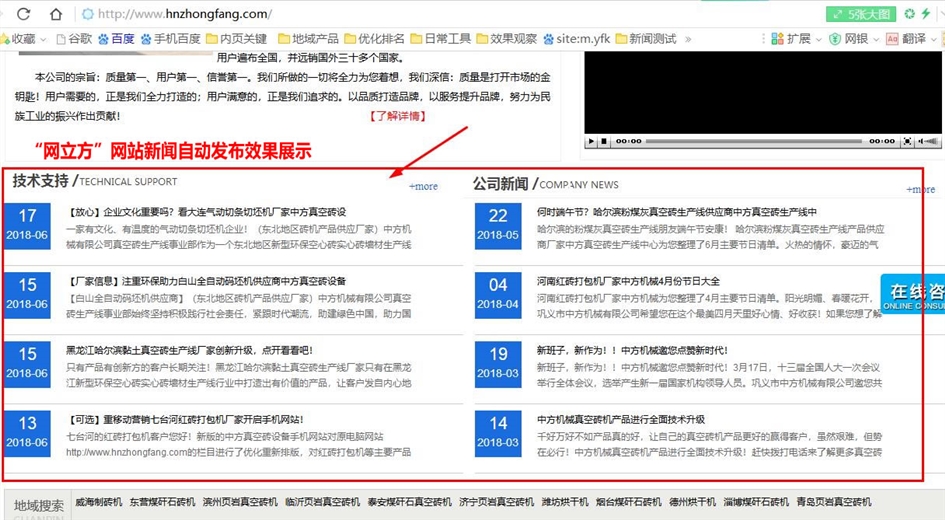The width and height of the screenshot is (945, 520).
Task: Stop the video with the square button
Action: click(x=603, y=141)
